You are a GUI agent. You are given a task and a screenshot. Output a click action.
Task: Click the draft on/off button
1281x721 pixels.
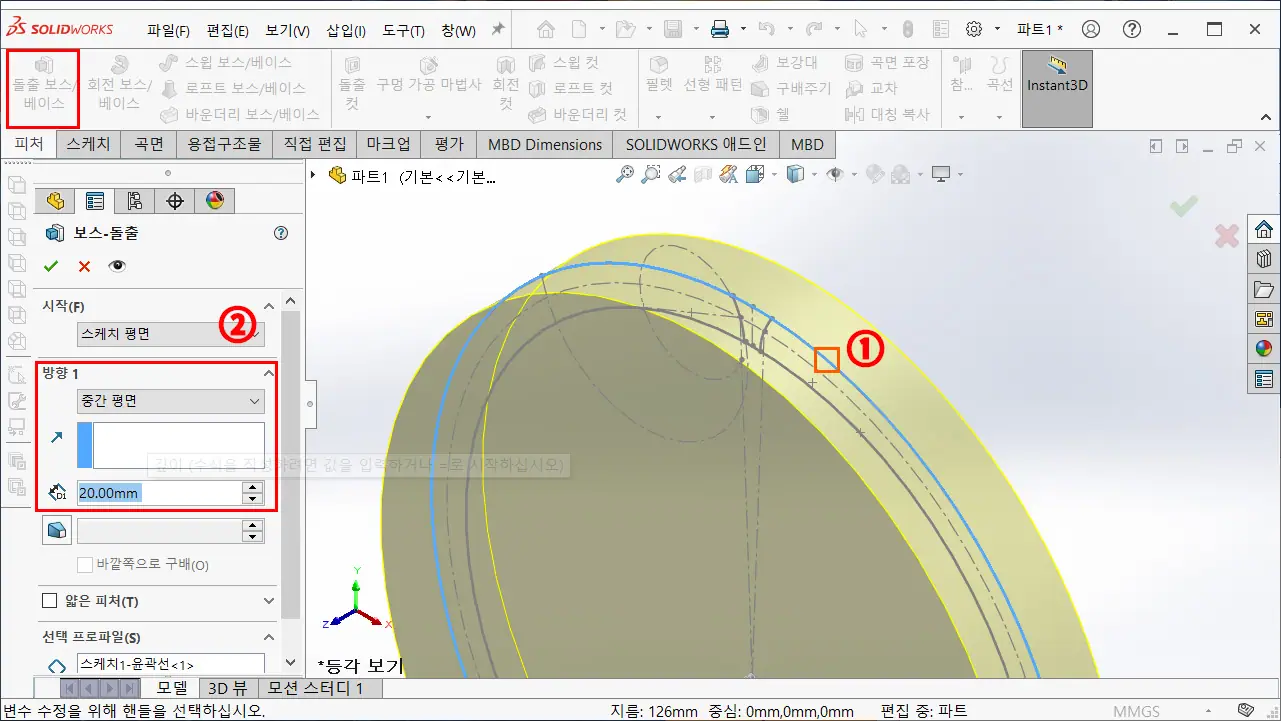tap(57, 530)
